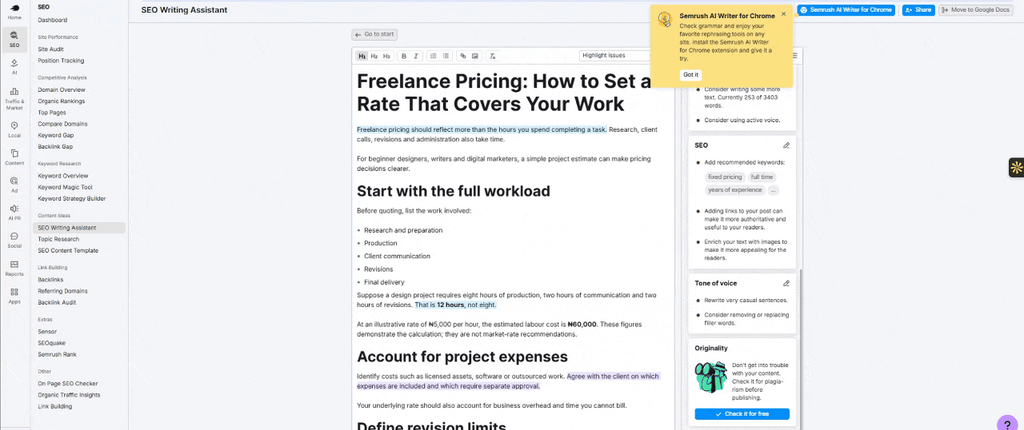Open Dashboard in the SEO menu

52,20
